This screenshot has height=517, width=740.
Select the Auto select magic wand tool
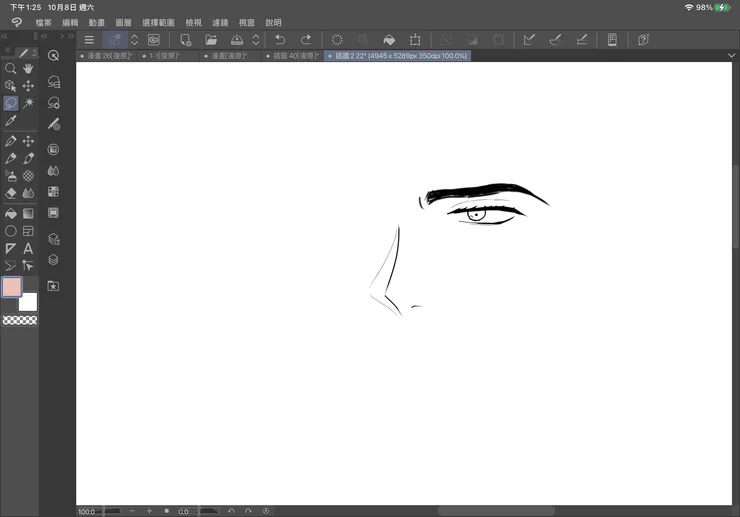[x=28, y=103]
